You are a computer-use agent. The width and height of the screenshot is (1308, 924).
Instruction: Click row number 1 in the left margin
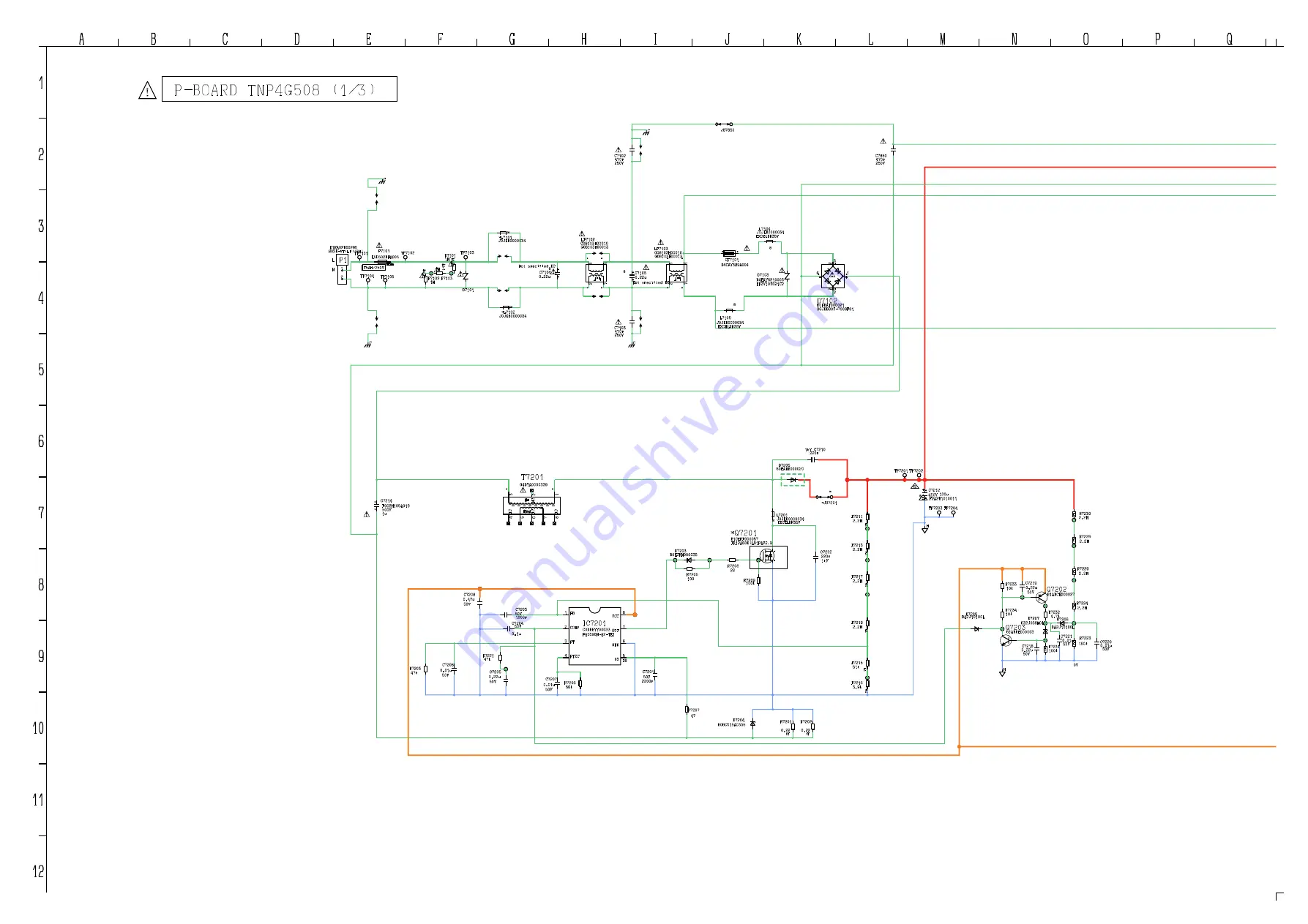point(41,83)
